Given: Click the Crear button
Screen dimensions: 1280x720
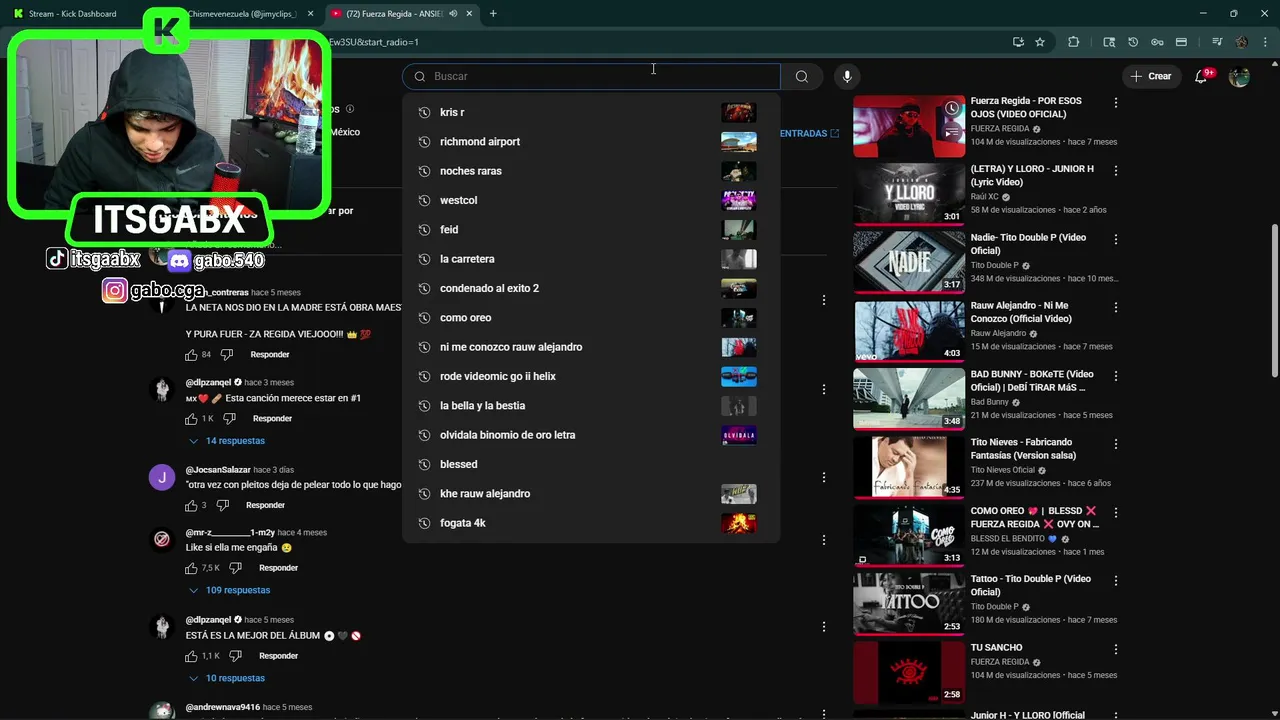Looking at the screenshot, I should [1150, 76].
